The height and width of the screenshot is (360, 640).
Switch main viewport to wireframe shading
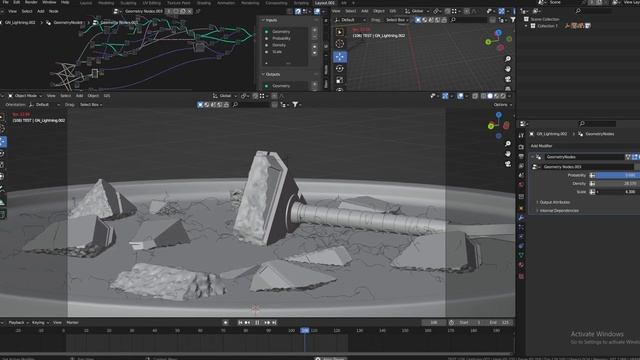pos(483,96)
